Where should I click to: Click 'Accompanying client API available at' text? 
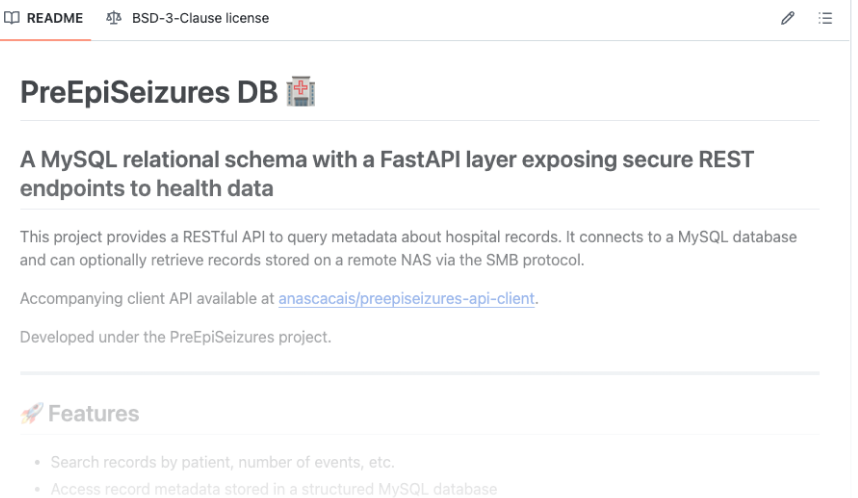pos(147,299)
